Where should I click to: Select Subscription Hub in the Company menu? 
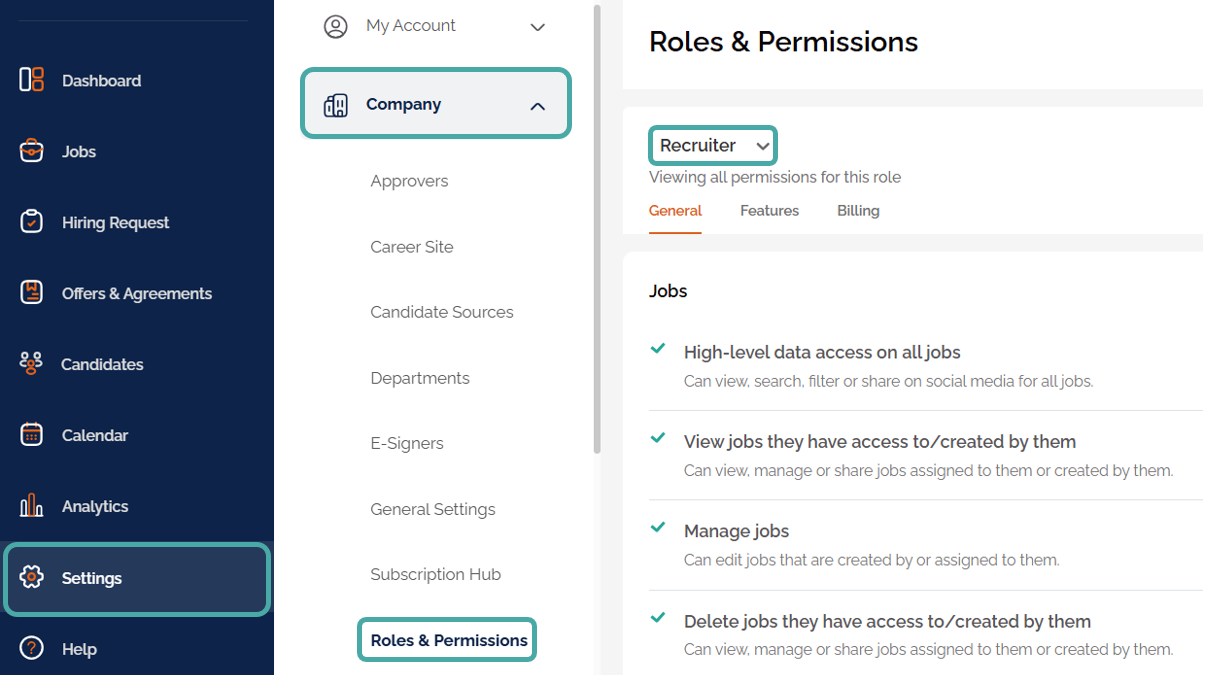click(436, 575)
